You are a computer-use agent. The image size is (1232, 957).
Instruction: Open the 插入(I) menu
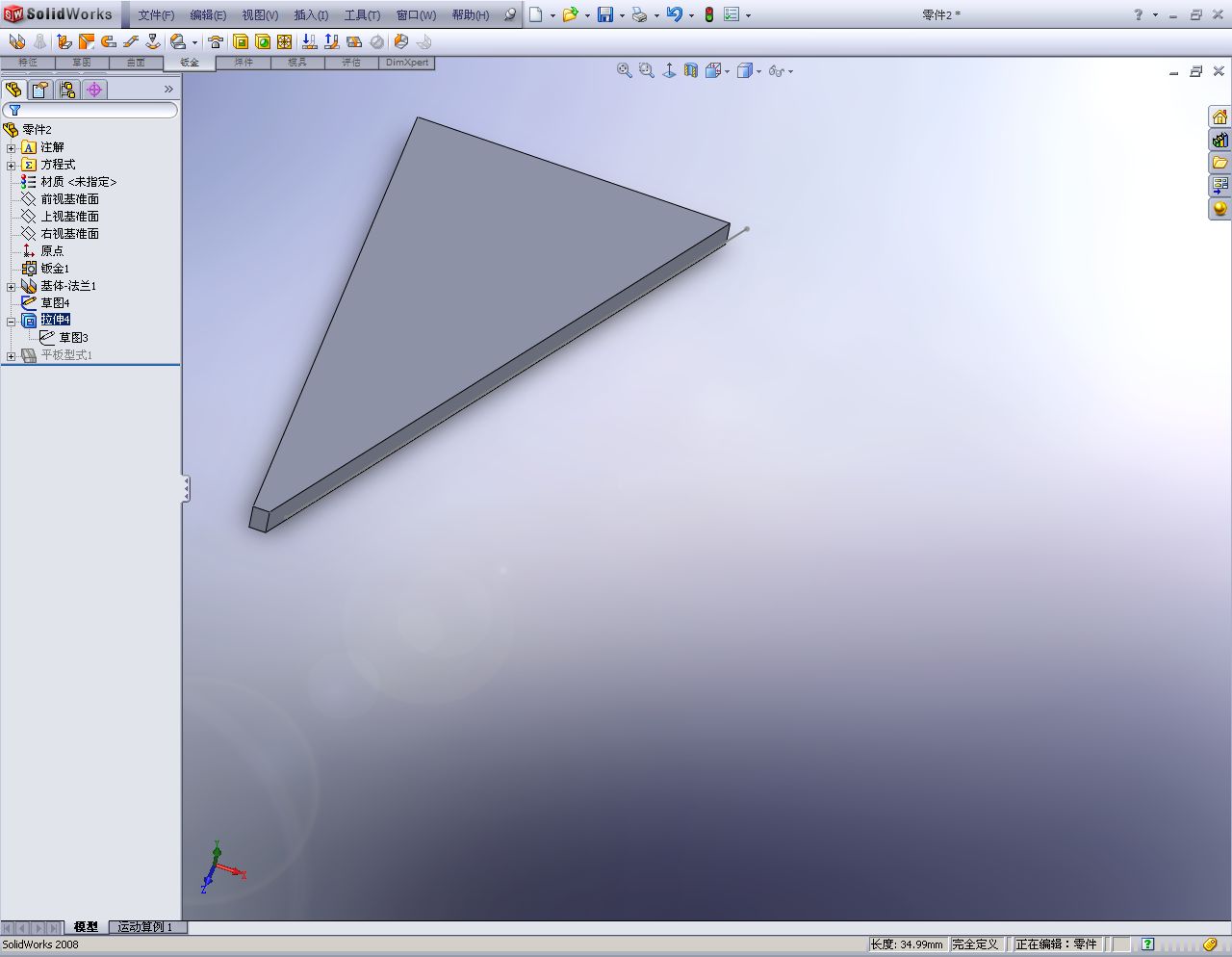tap(311, 15)
